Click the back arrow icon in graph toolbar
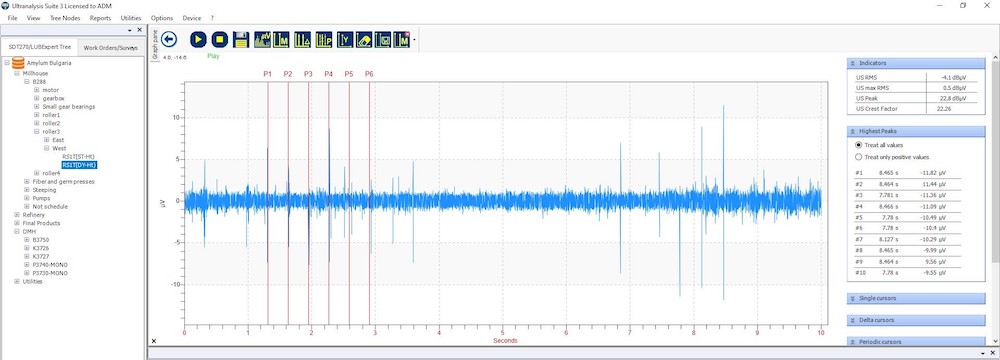Viewport: 1000px width, 360px height. (169, 40)
